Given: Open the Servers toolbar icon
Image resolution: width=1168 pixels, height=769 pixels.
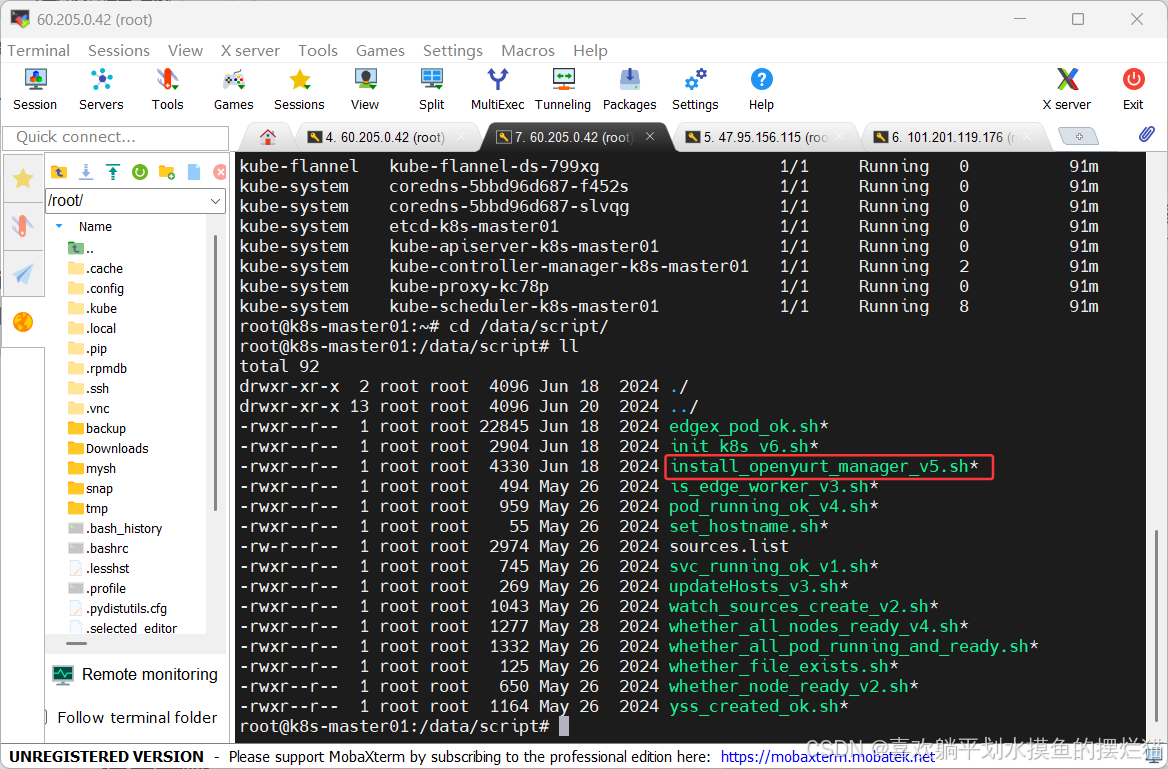Looking at the screenshot, I should click(x=101, y=89).
